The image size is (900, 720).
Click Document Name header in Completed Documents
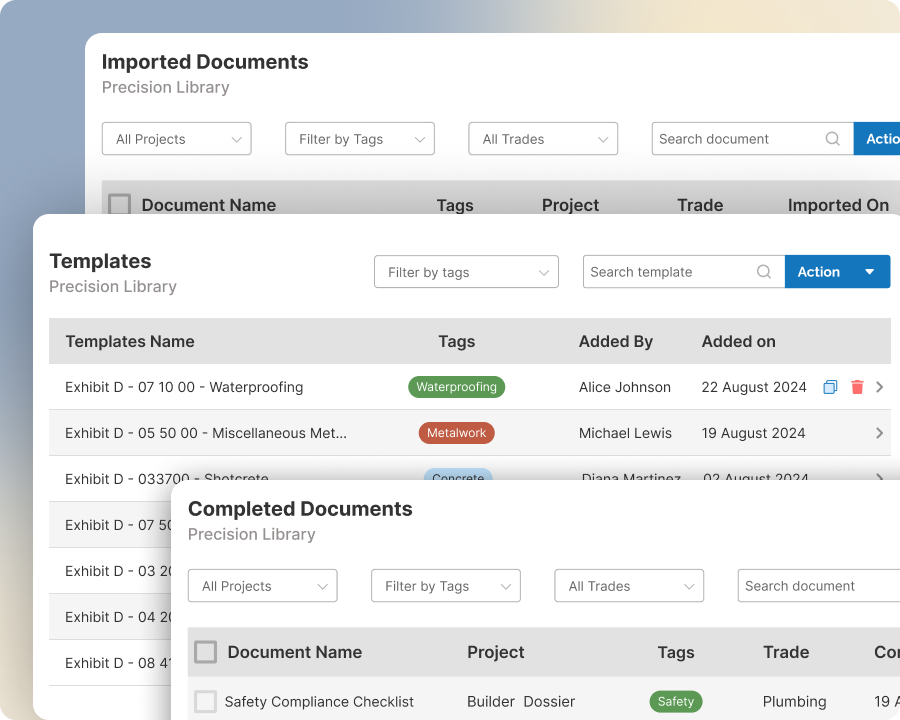pyautogui.click(x=294, y=652)
